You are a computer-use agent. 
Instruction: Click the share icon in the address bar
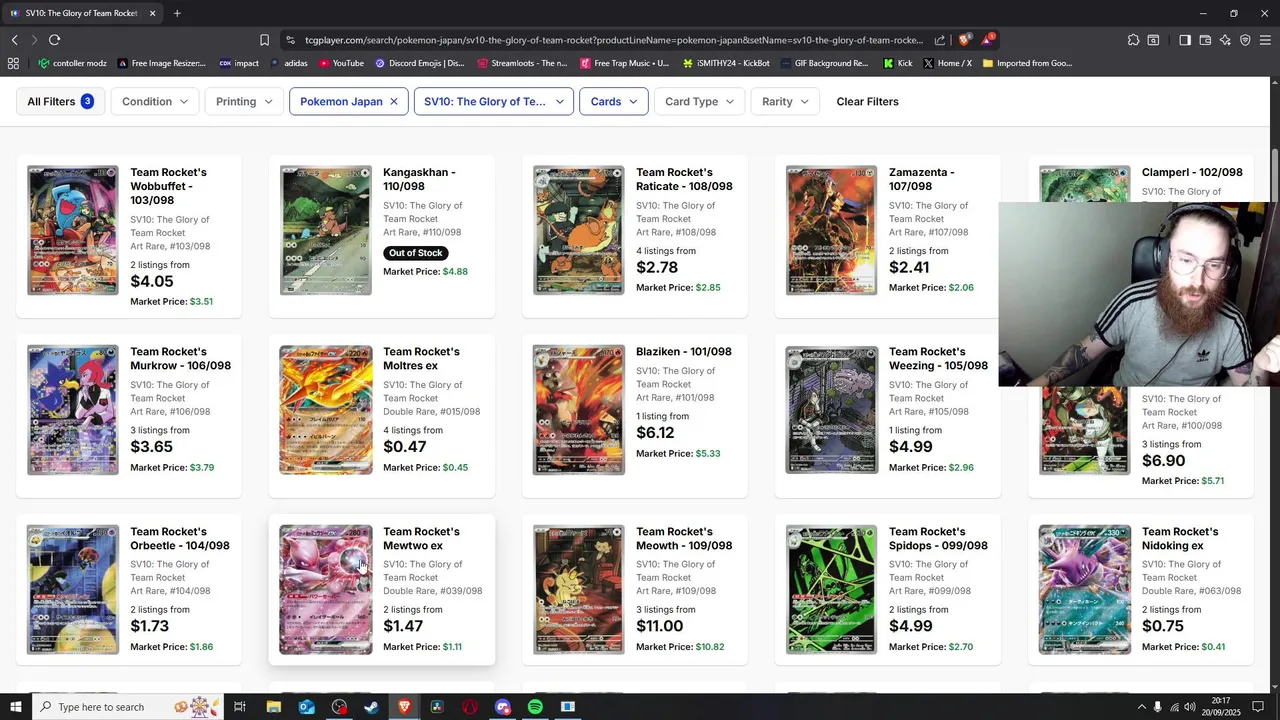point(940,40)
